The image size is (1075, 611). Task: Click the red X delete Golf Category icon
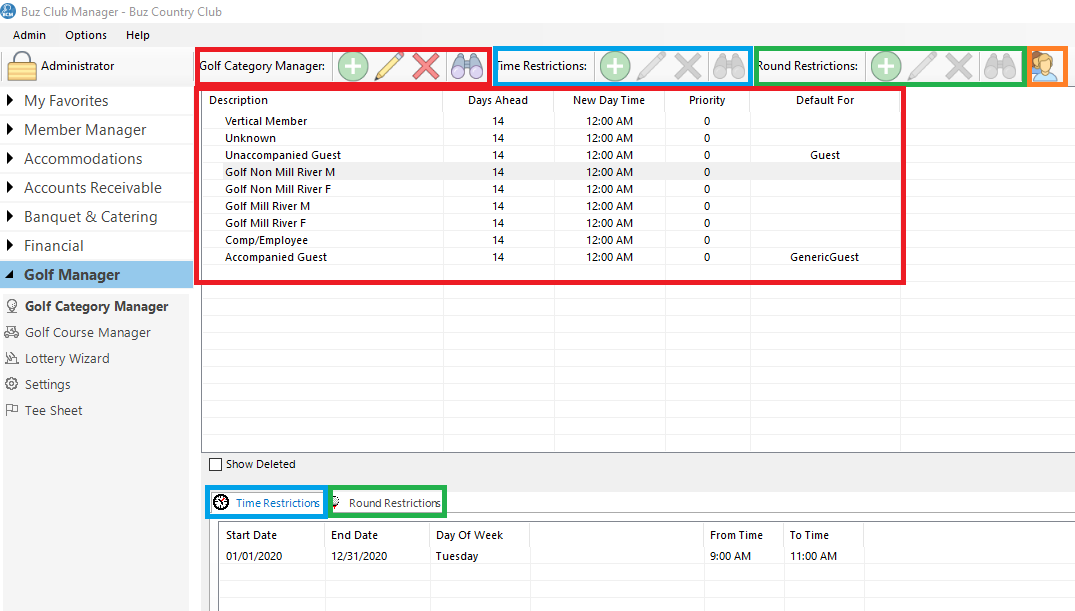[x=426, y=67]
